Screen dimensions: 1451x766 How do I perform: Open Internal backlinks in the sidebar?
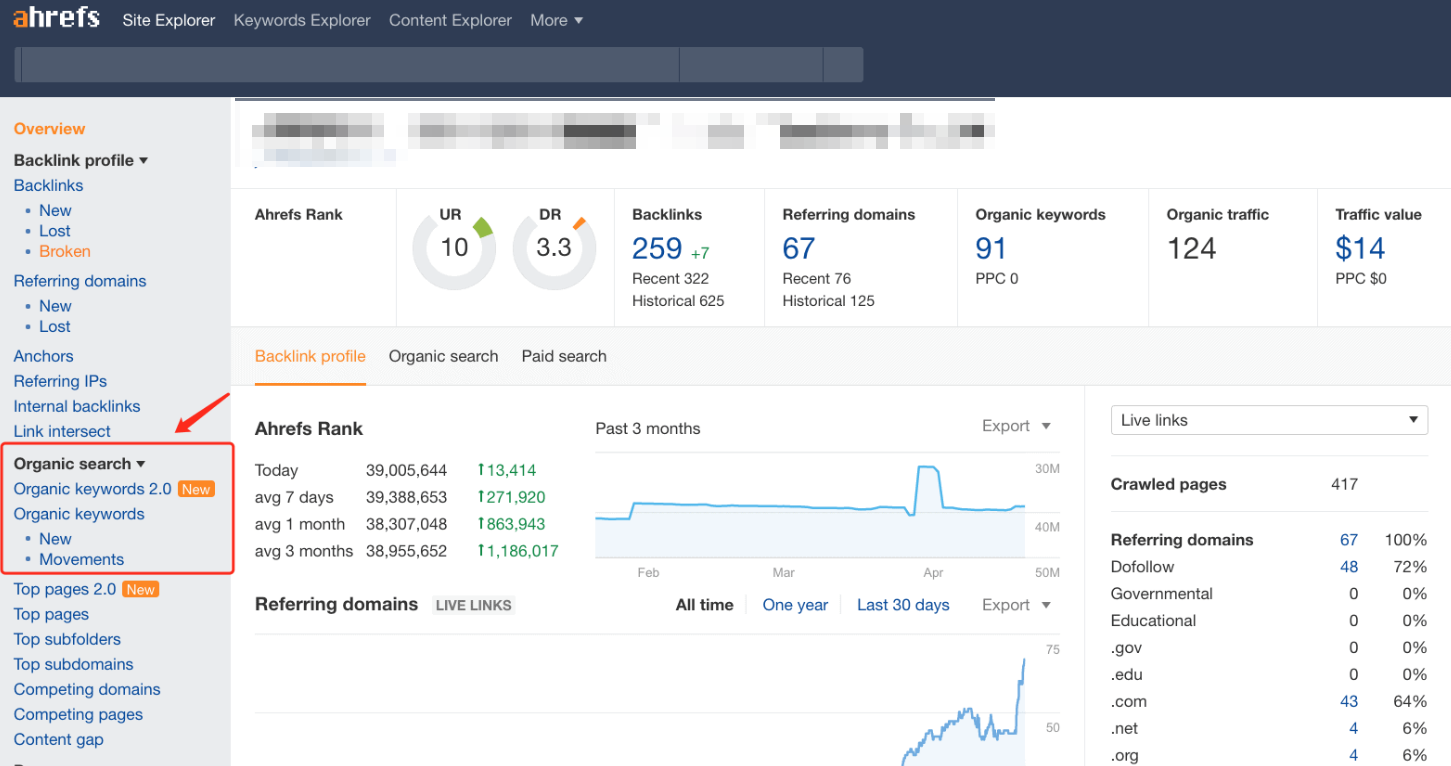coord(77,406)
